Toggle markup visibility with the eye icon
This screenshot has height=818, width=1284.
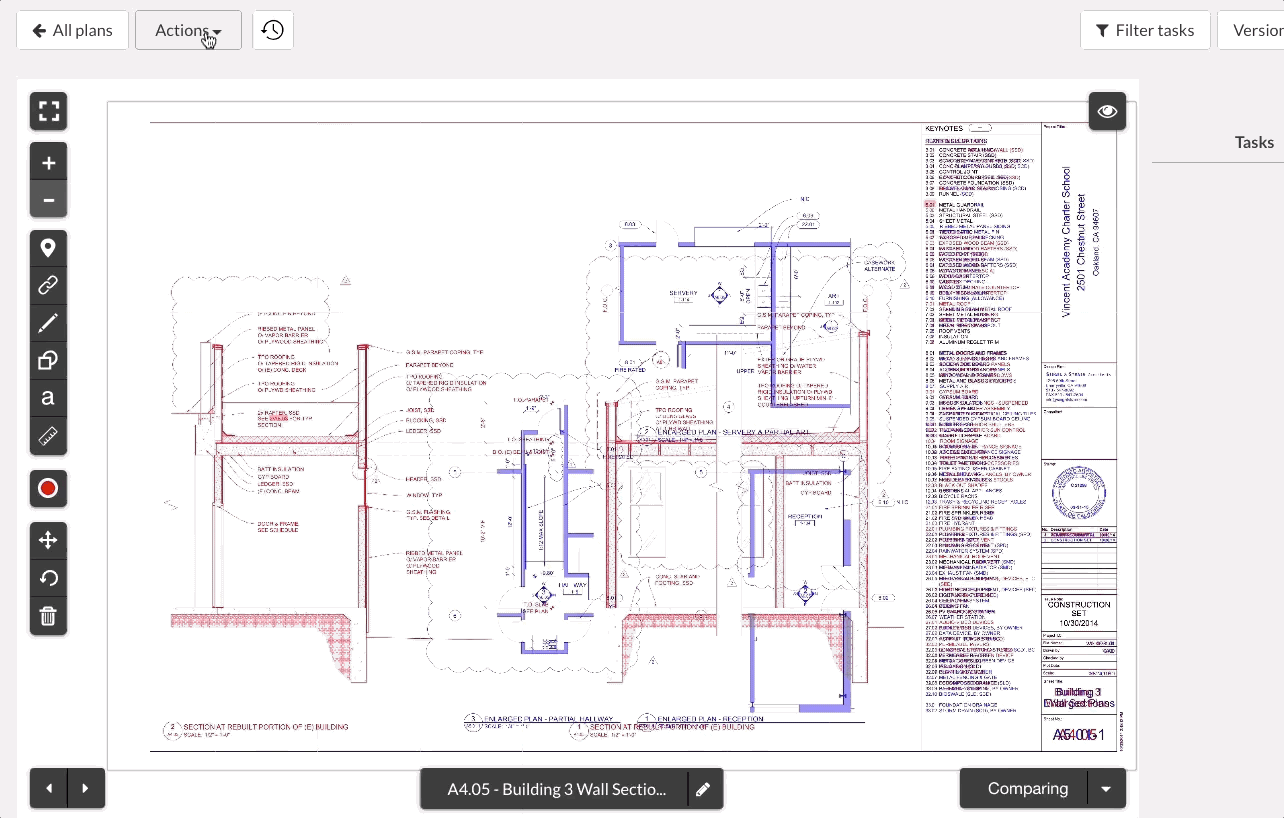coord(1107,112)
